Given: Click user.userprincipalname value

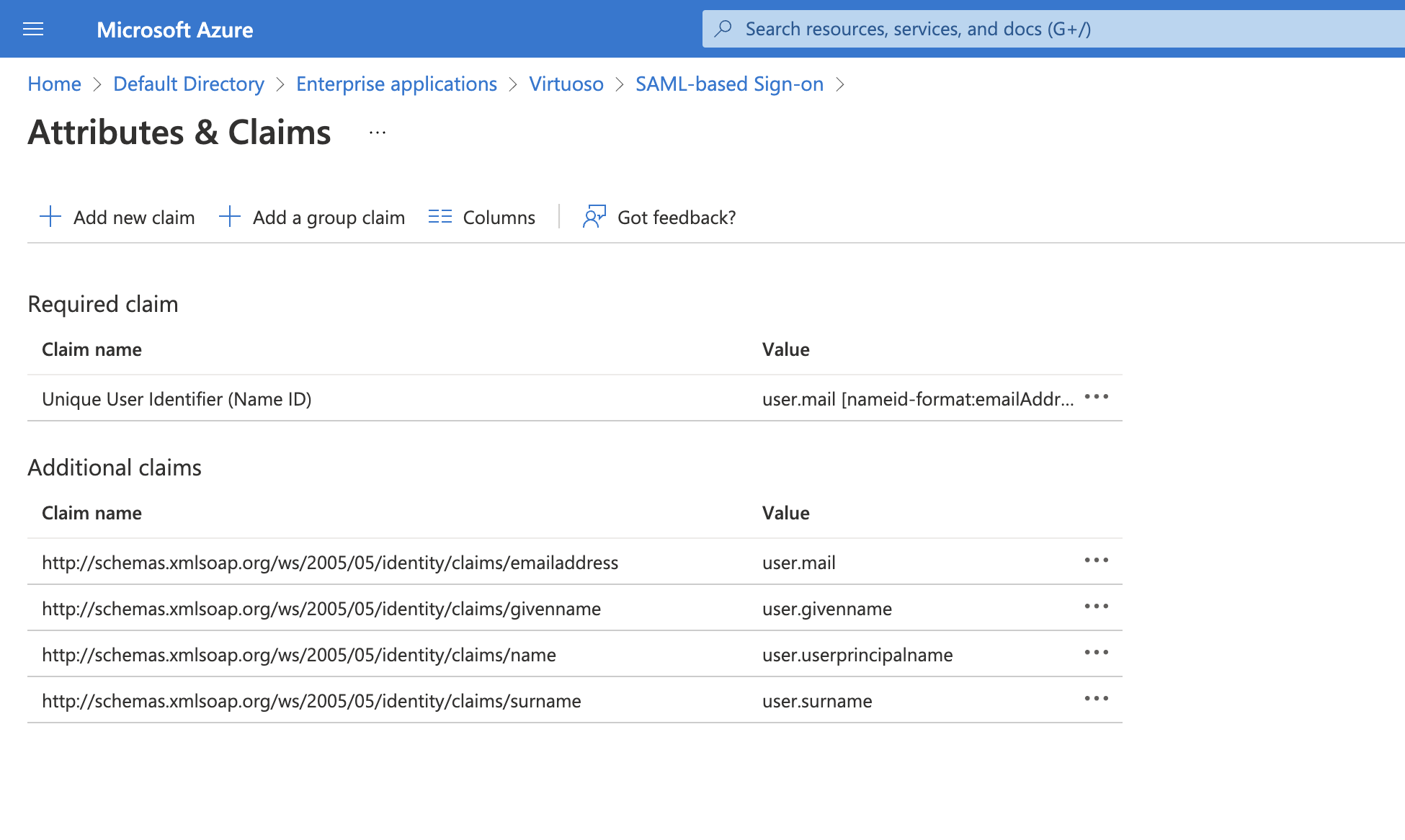Looking at the screenshot, I should click(857, 655).
